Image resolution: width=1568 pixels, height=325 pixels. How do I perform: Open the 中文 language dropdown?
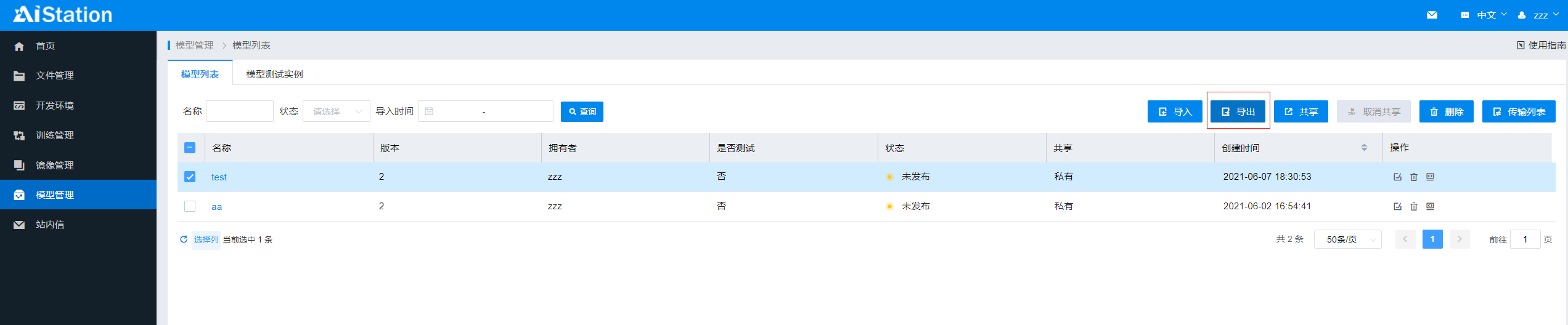(1485, 15)
